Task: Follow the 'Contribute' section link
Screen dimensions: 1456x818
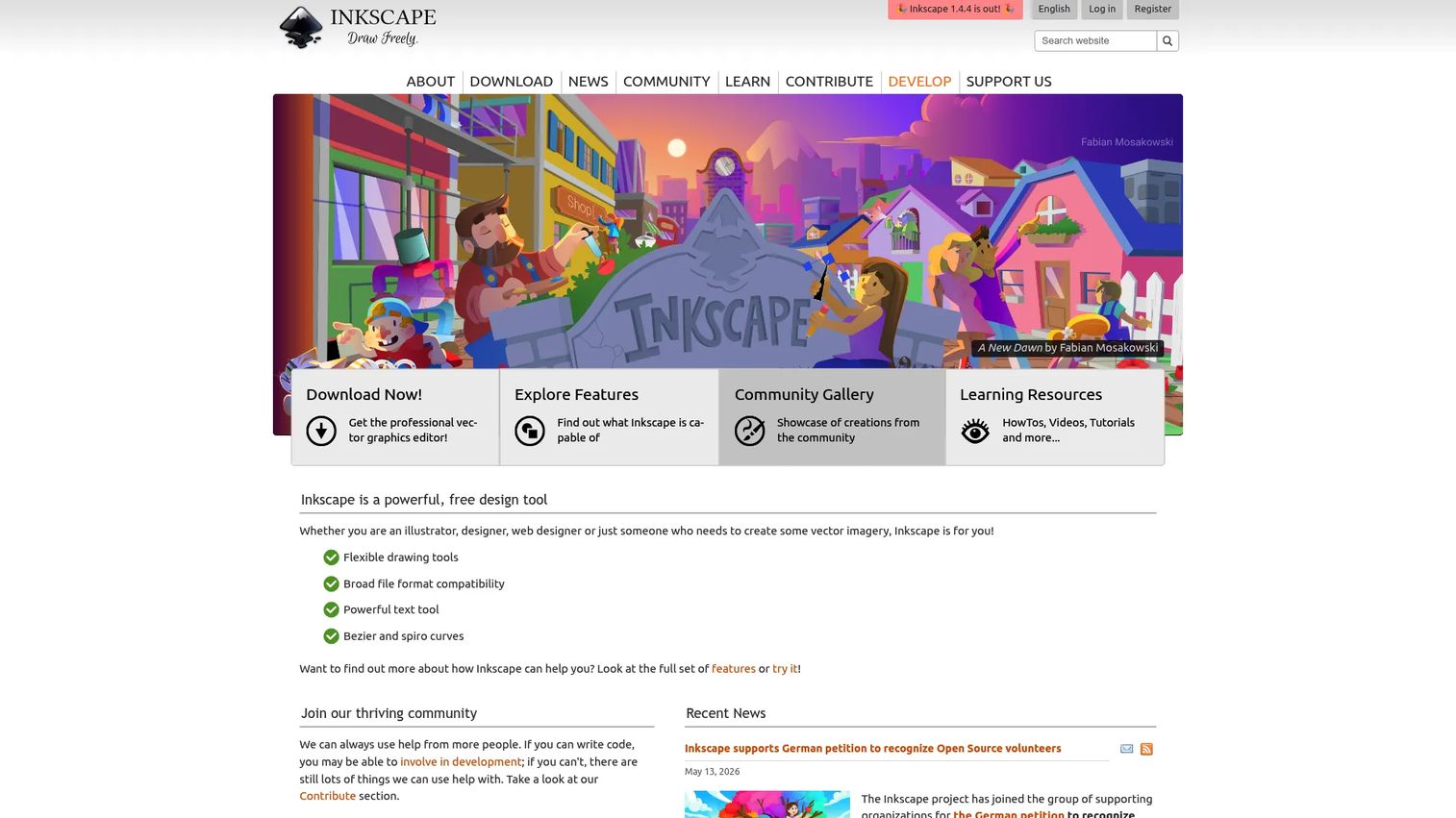Action: pos(327,796)
